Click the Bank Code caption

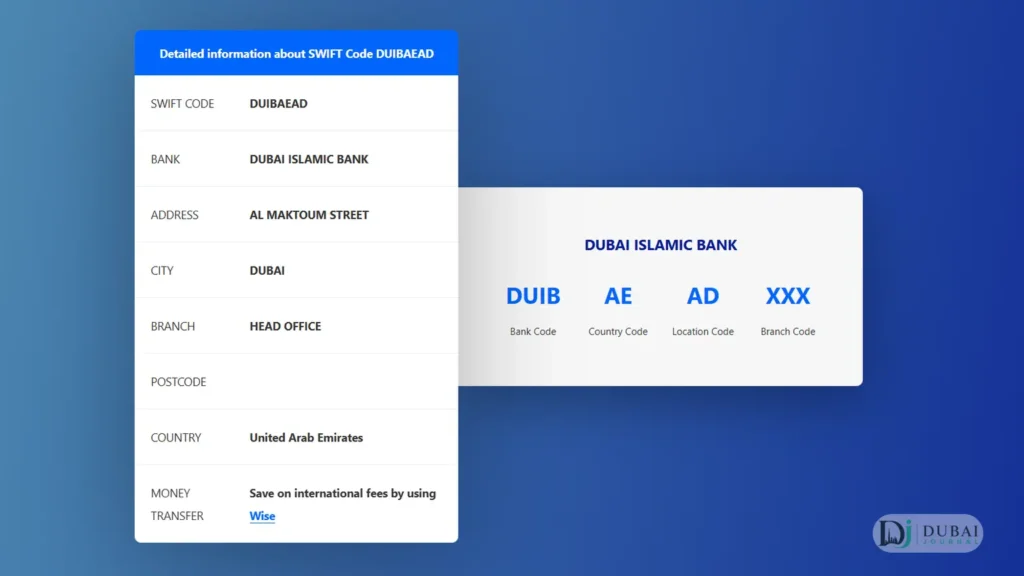[x=533, y=332]
